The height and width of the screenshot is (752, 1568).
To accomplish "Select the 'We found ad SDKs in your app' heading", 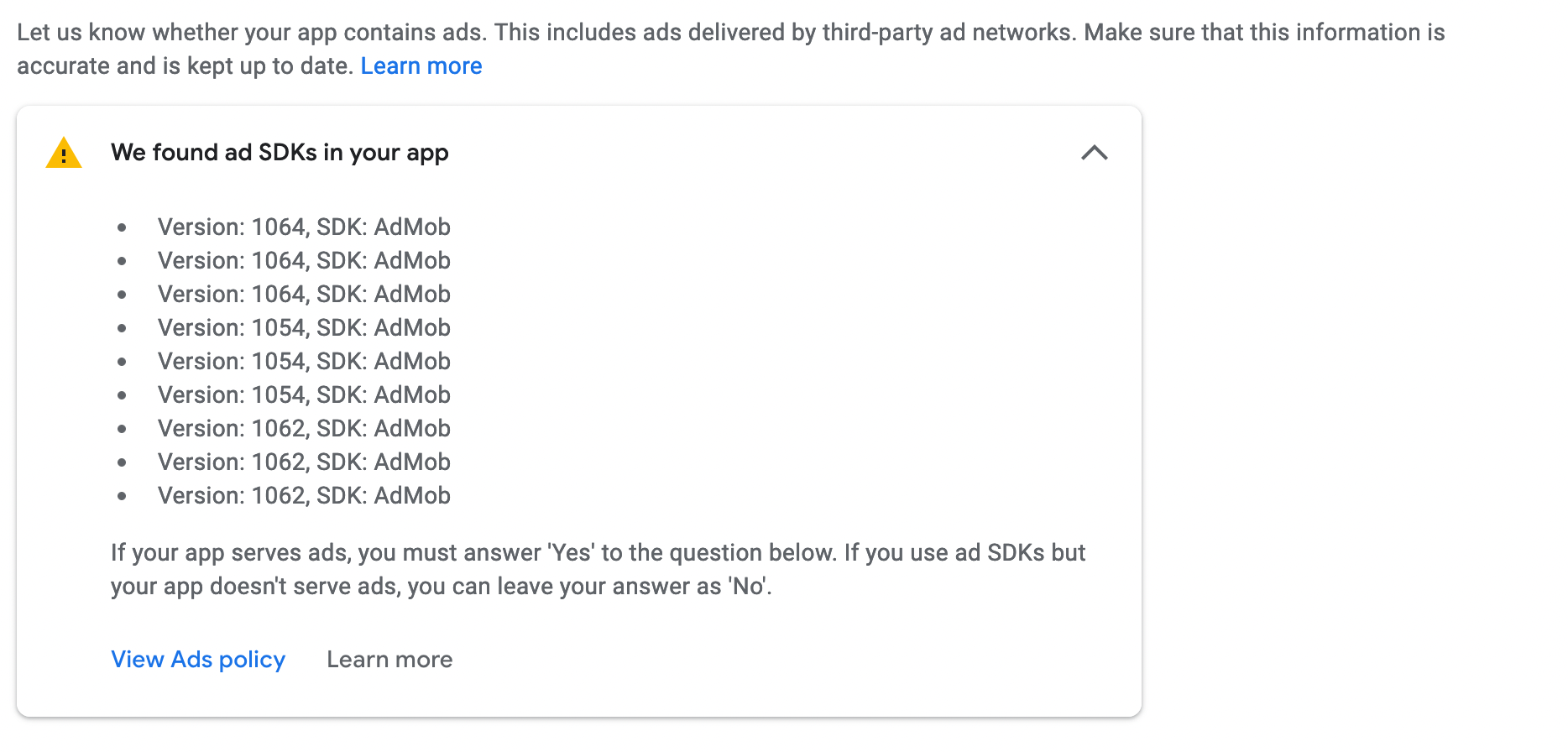I will [280, 153].
